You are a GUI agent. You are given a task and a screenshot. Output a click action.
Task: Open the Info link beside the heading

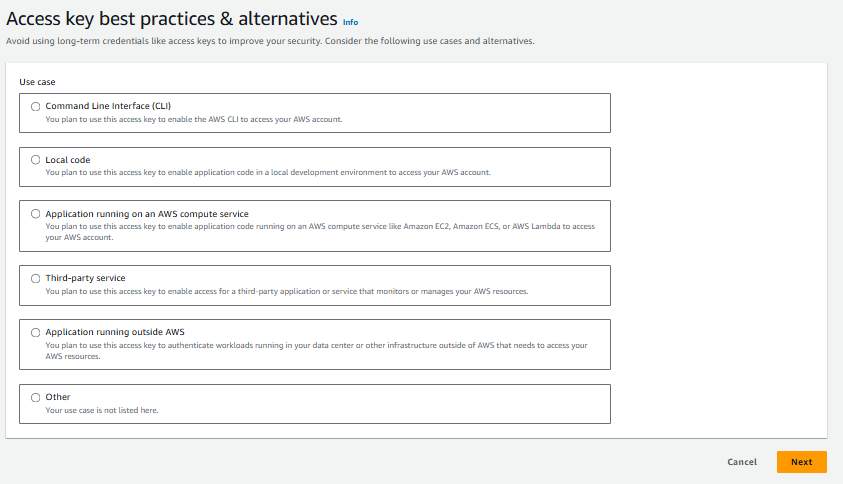click(351, 22)
